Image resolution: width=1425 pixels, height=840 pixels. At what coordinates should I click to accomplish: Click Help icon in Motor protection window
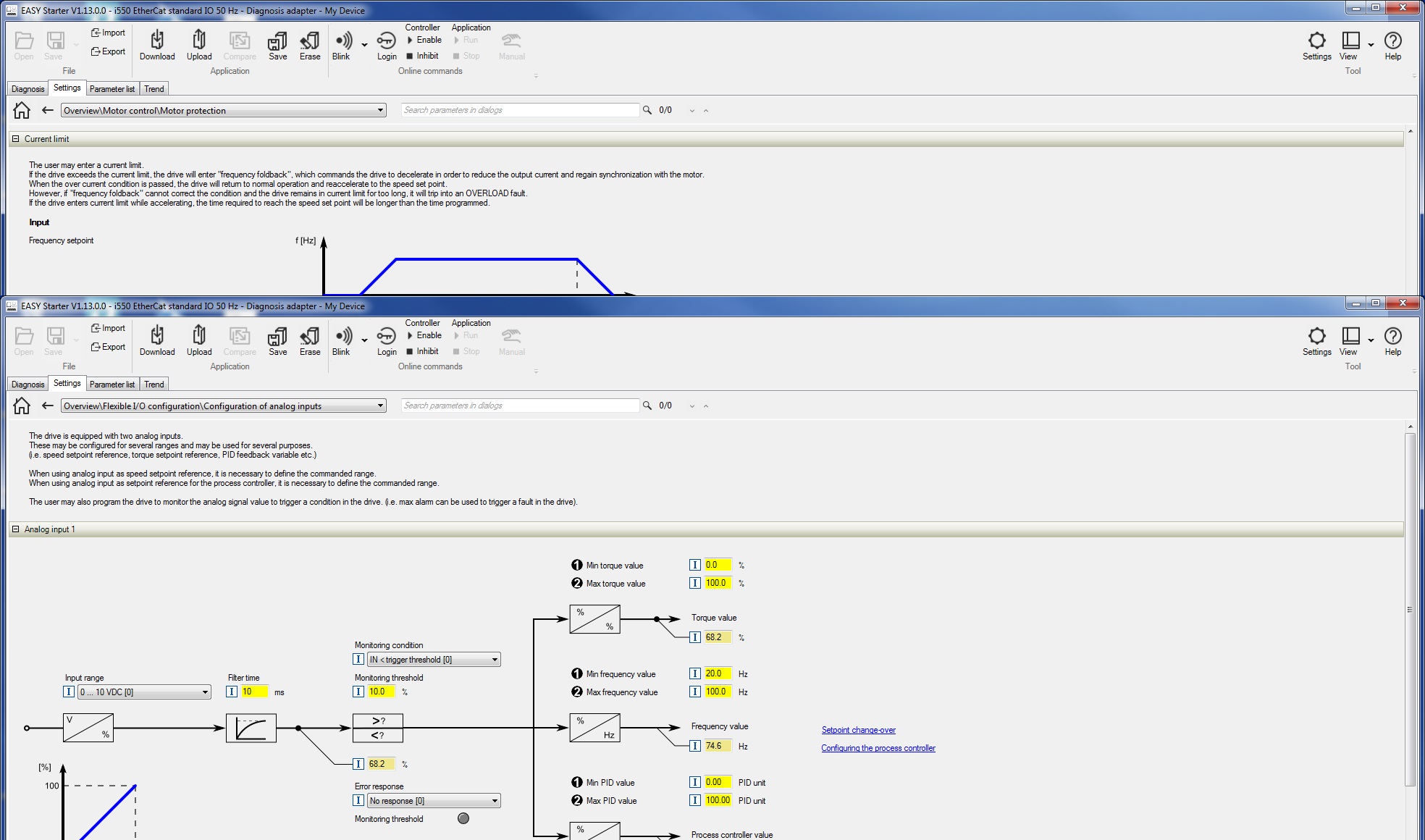click(1392, 41)
